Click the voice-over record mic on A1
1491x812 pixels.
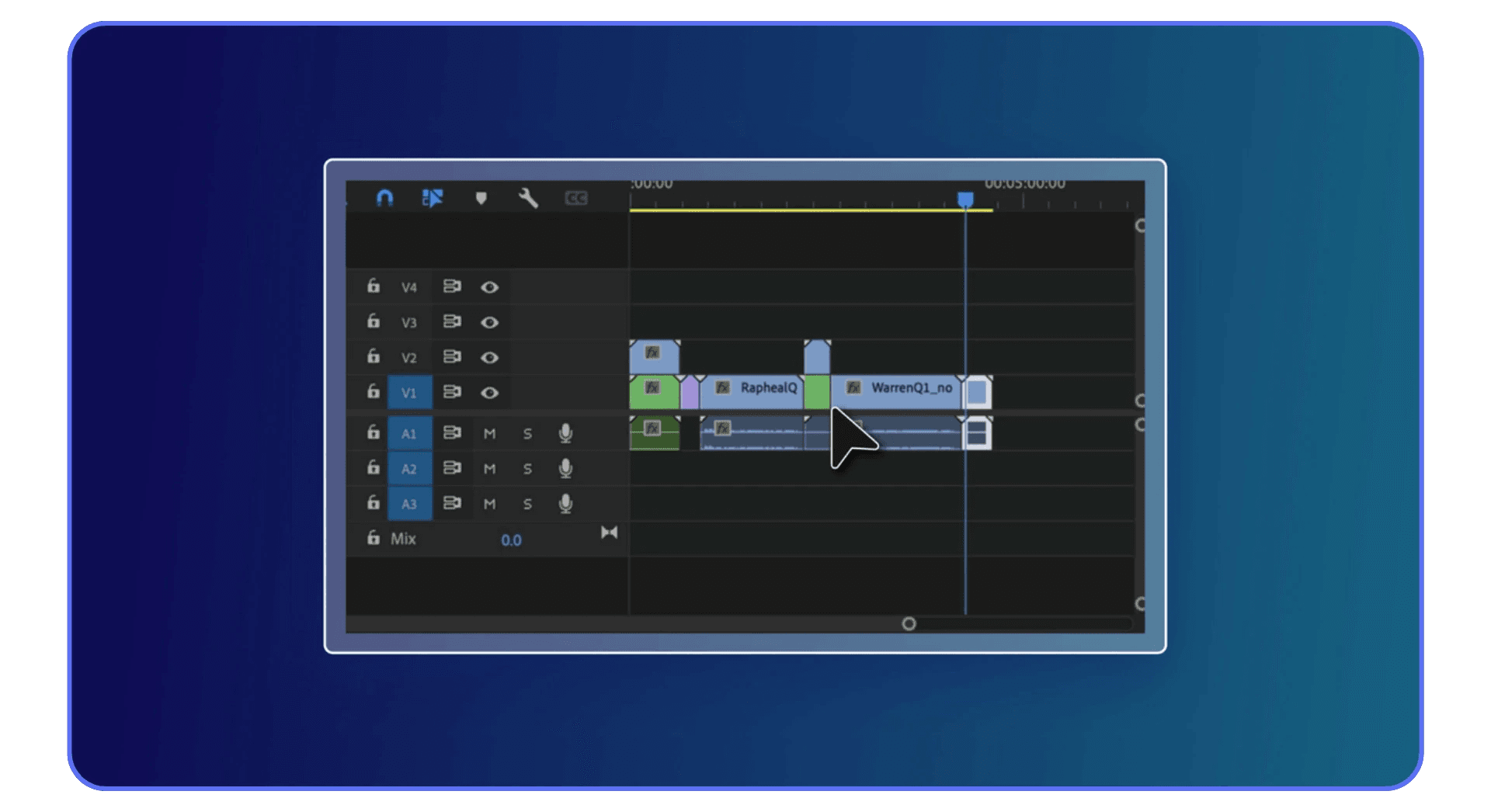(565, 433)
